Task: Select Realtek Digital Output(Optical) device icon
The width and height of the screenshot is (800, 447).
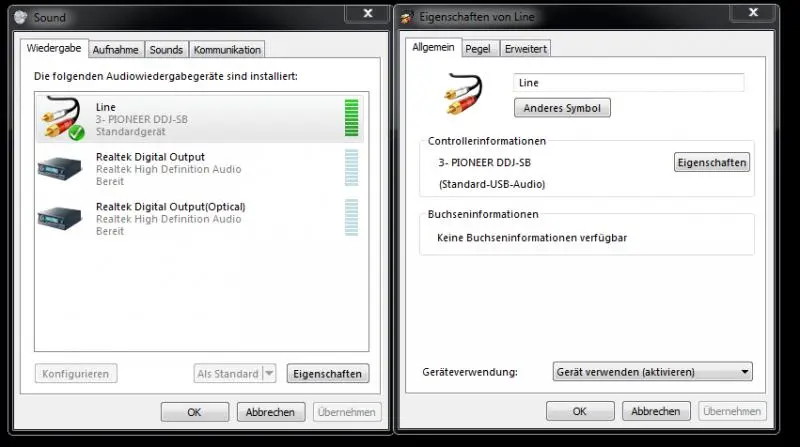Action: tap(61, 217)
